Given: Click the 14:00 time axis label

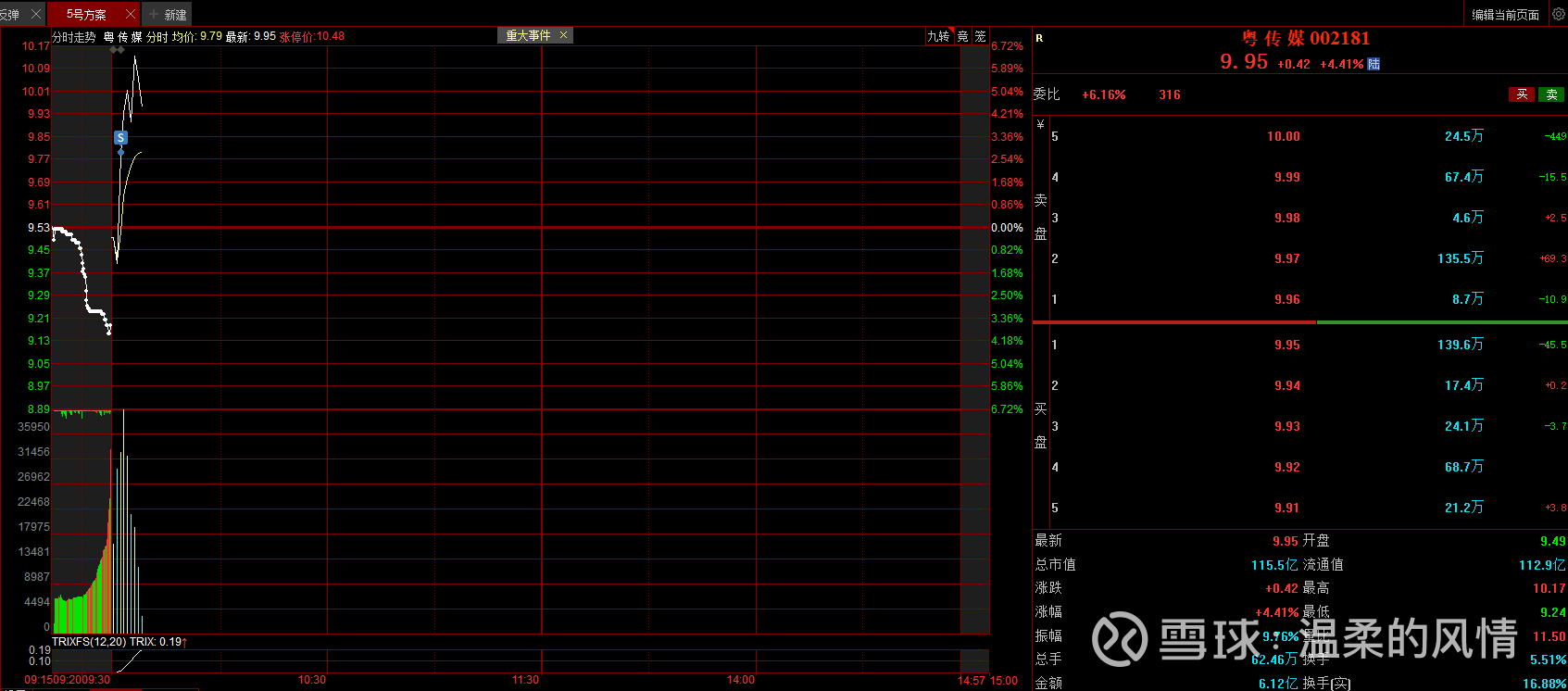Looking at the screenshot, I should pos(741,680).
